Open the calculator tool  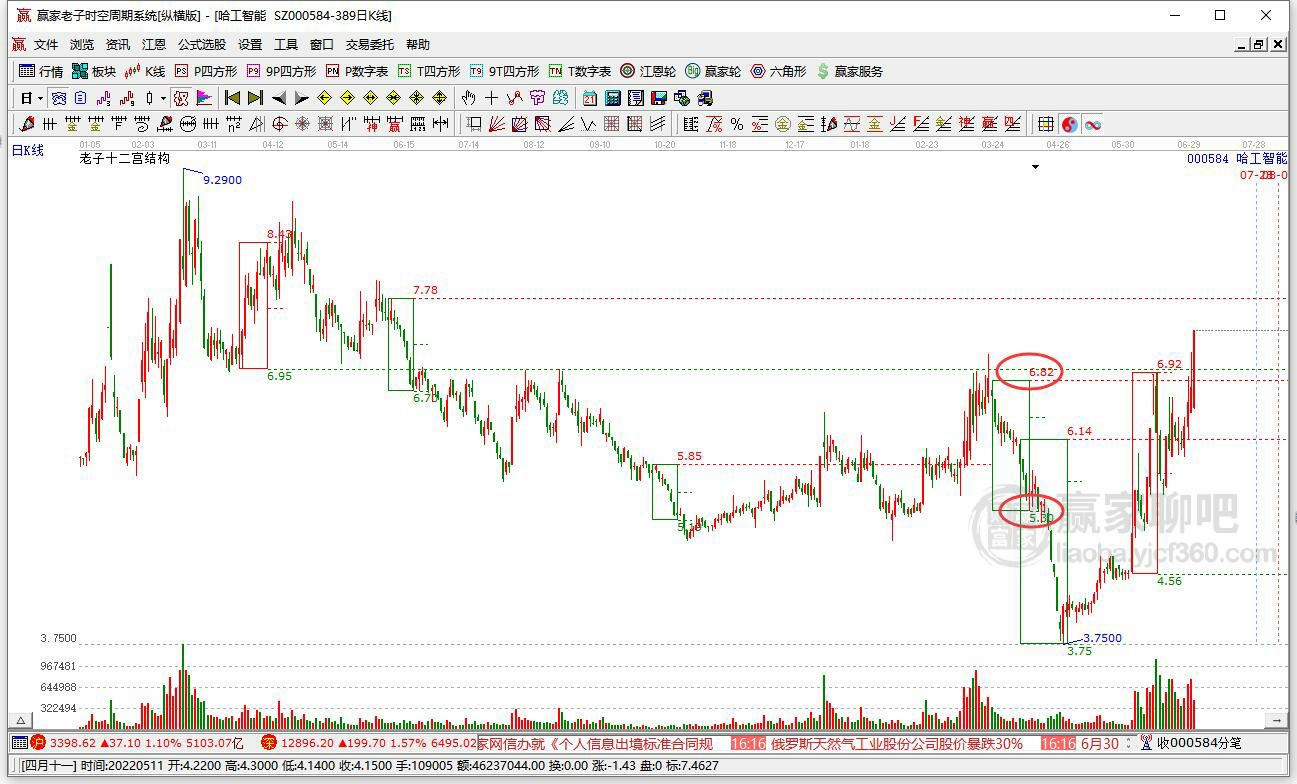click(613, 98)
